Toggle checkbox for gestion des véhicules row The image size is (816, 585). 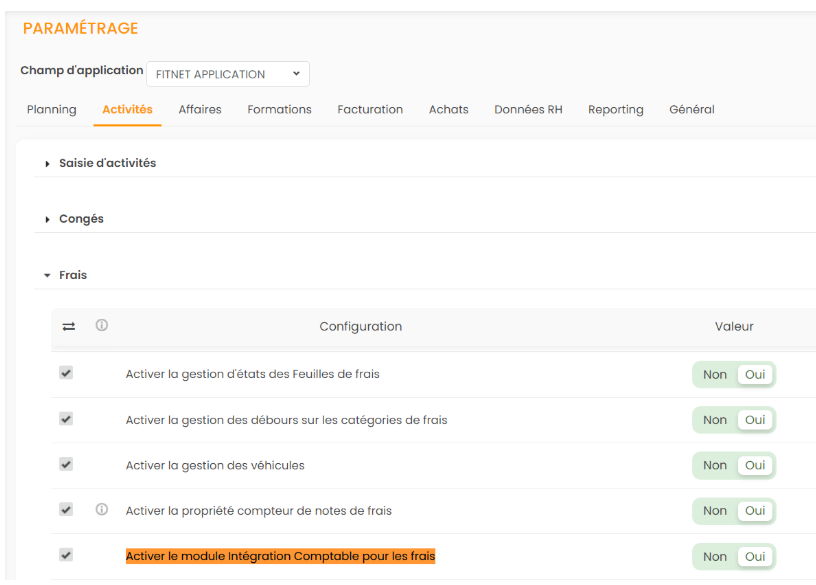click(66, 464)
